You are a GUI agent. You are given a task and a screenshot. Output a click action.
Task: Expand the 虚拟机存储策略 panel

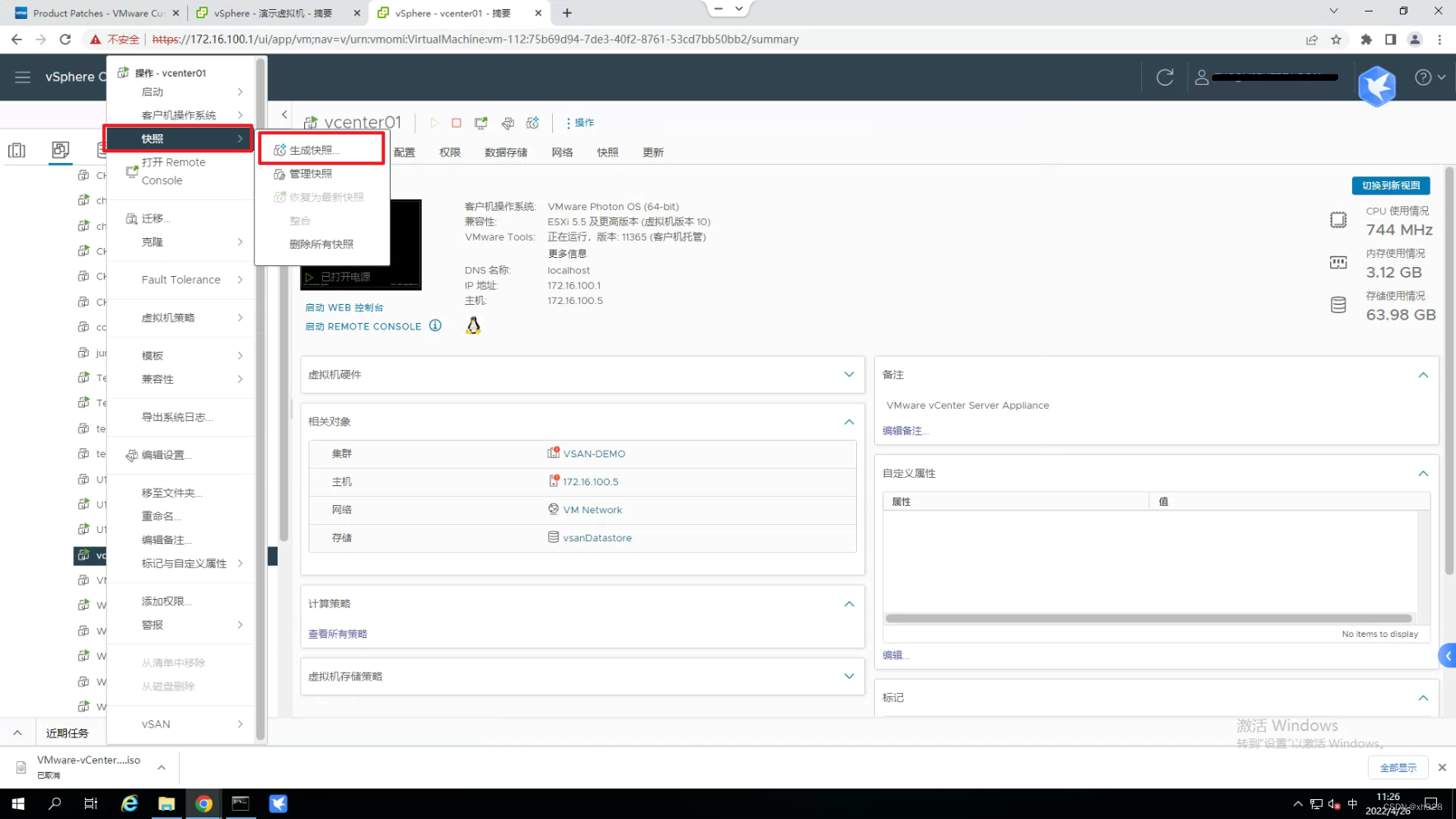[x=849, y=676]
